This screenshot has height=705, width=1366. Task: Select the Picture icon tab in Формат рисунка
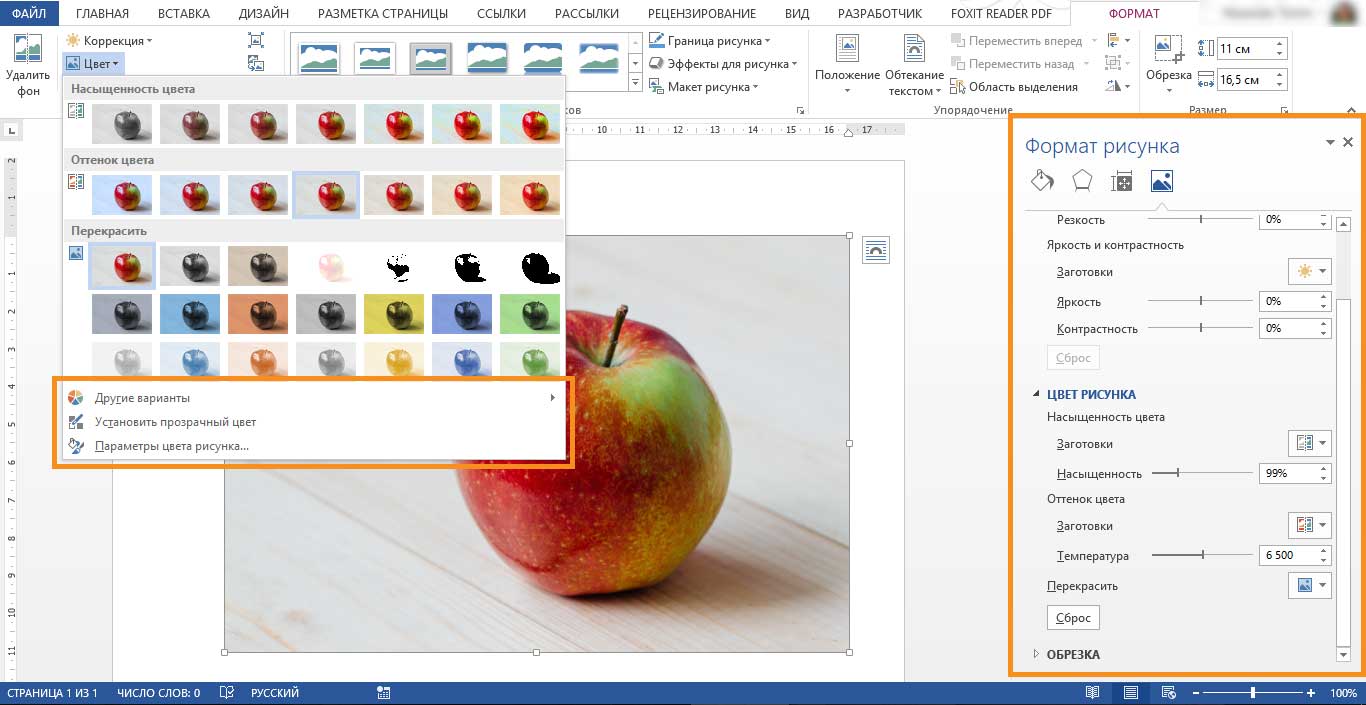pos(1161,181)
